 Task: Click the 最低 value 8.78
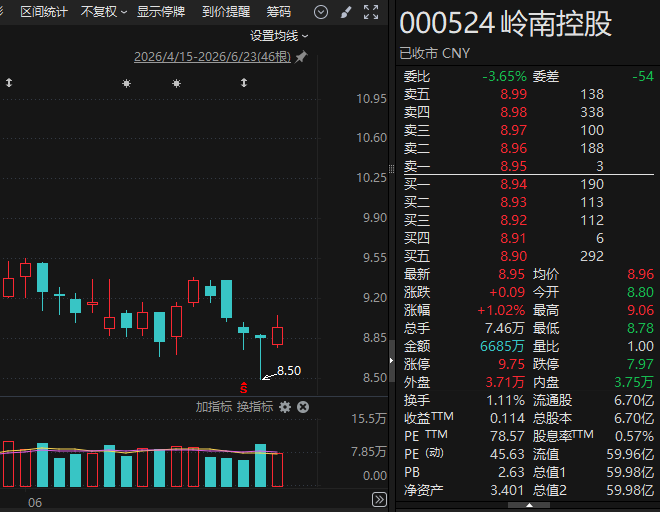point(640,328)
